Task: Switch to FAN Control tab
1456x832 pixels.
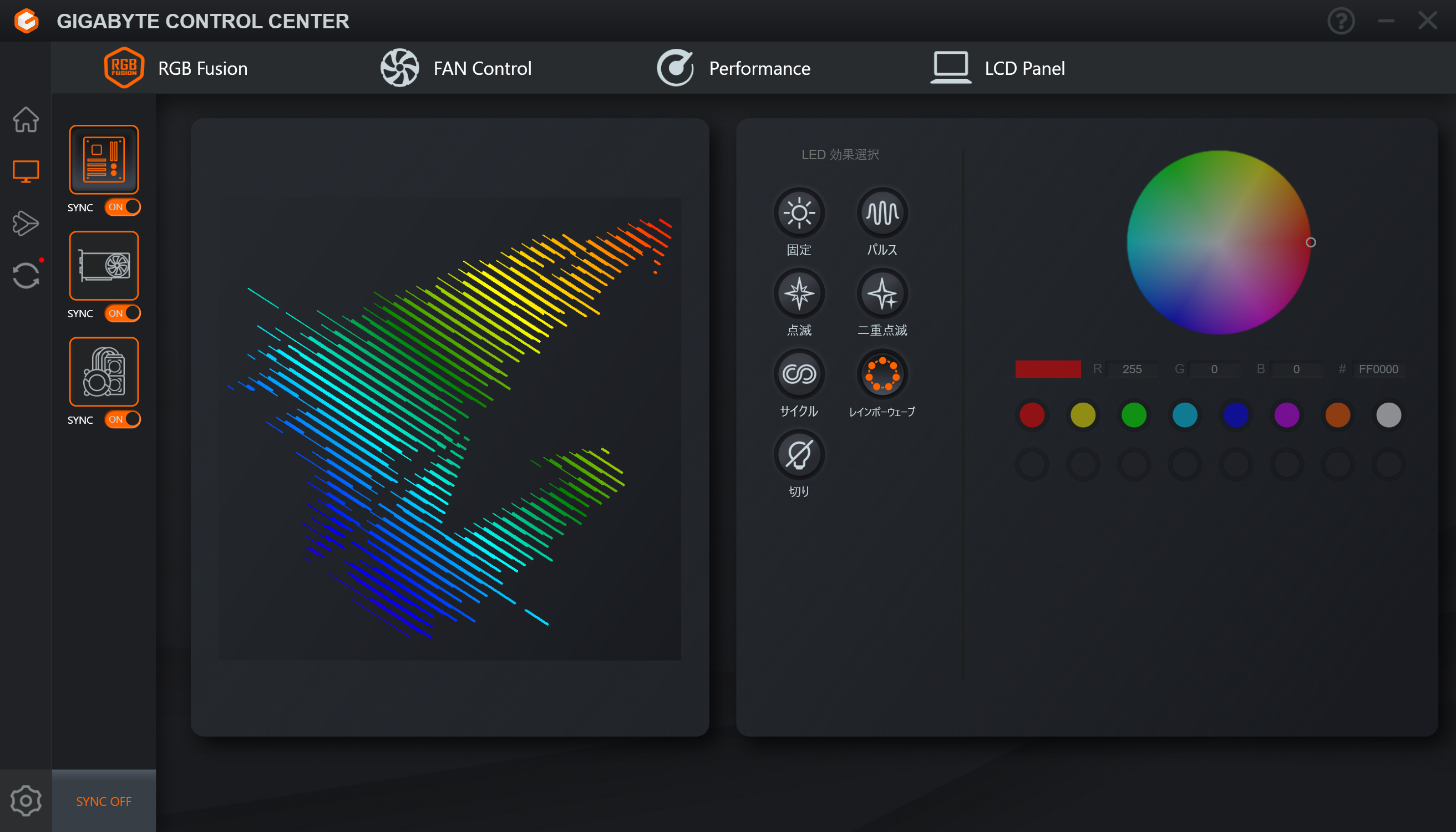Action: (x=456, y=68)
